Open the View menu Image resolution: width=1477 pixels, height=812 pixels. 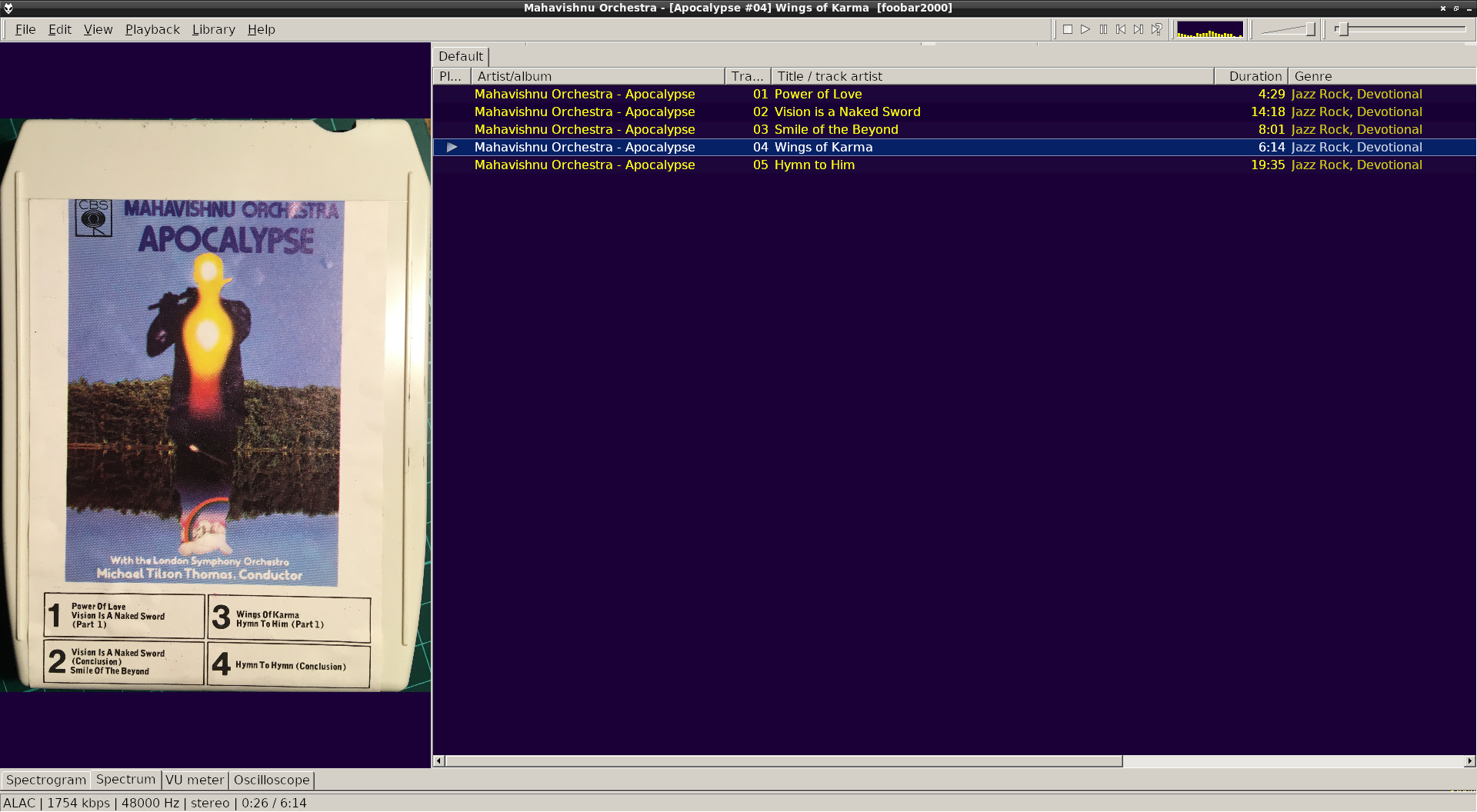(x=98, y=29)
